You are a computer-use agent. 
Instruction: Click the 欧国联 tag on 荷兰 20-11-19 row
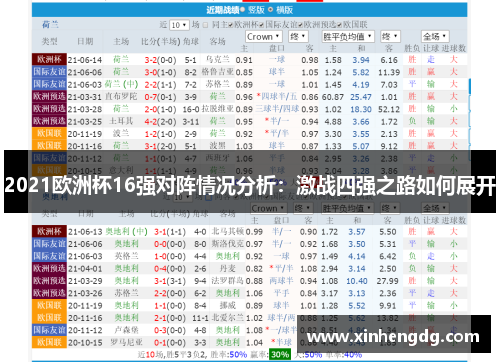coord(49,133)
